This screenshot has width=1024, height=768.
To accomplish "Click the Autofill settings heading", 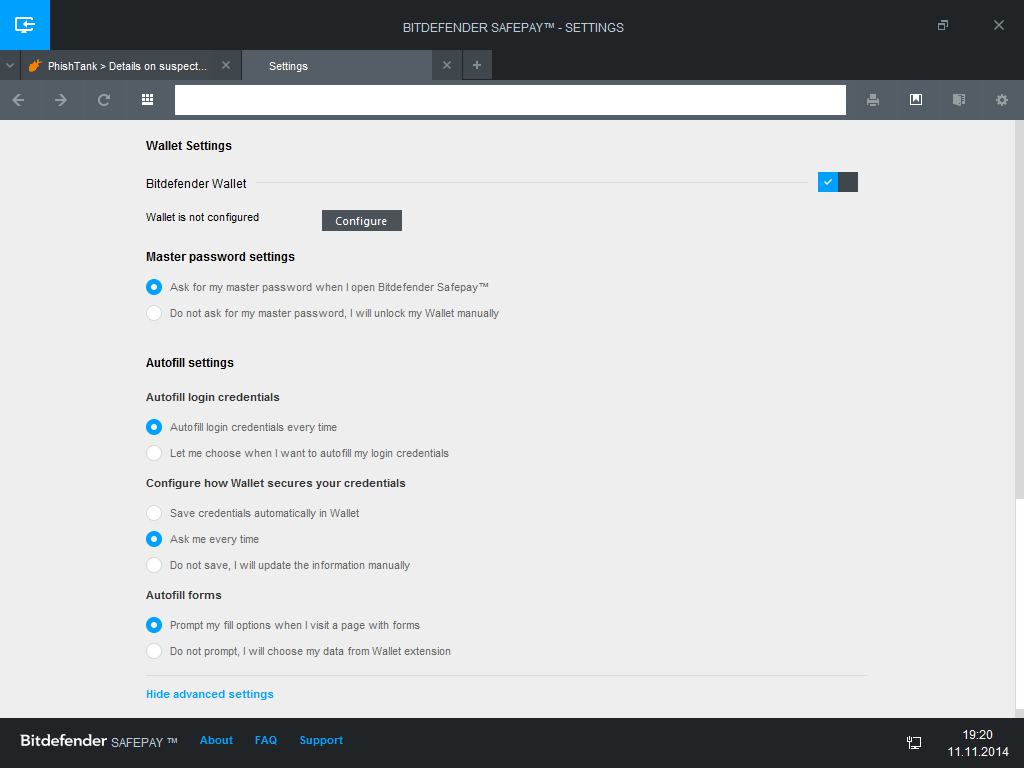I will coord(189,362).
